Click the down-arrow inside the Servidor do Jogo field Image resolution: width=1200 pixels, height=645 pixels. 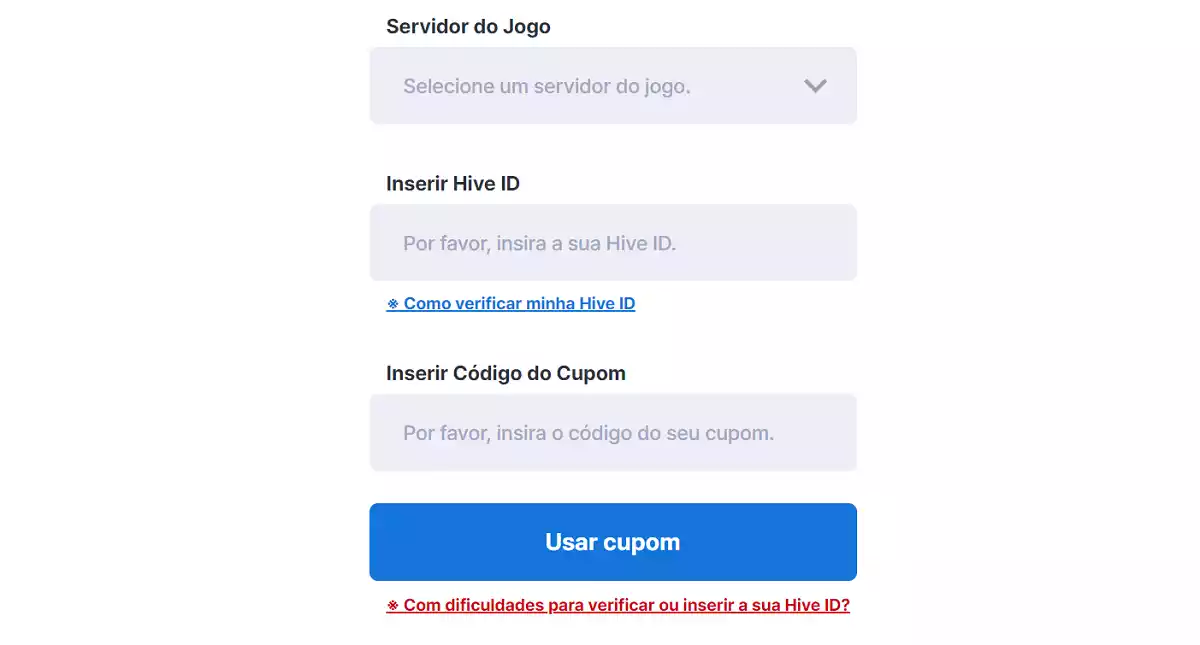815,86
